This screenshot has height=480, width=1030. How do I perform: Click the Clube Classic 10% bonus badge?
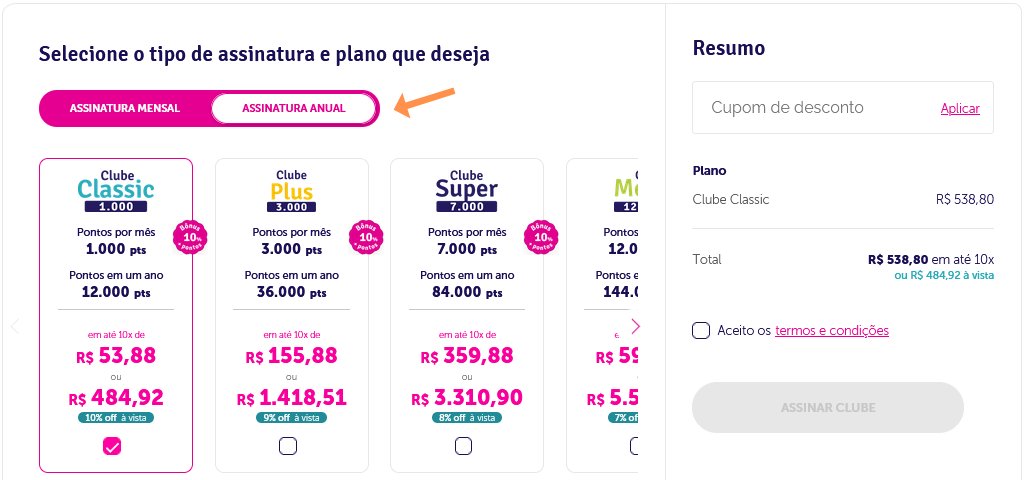pos(190,238)
